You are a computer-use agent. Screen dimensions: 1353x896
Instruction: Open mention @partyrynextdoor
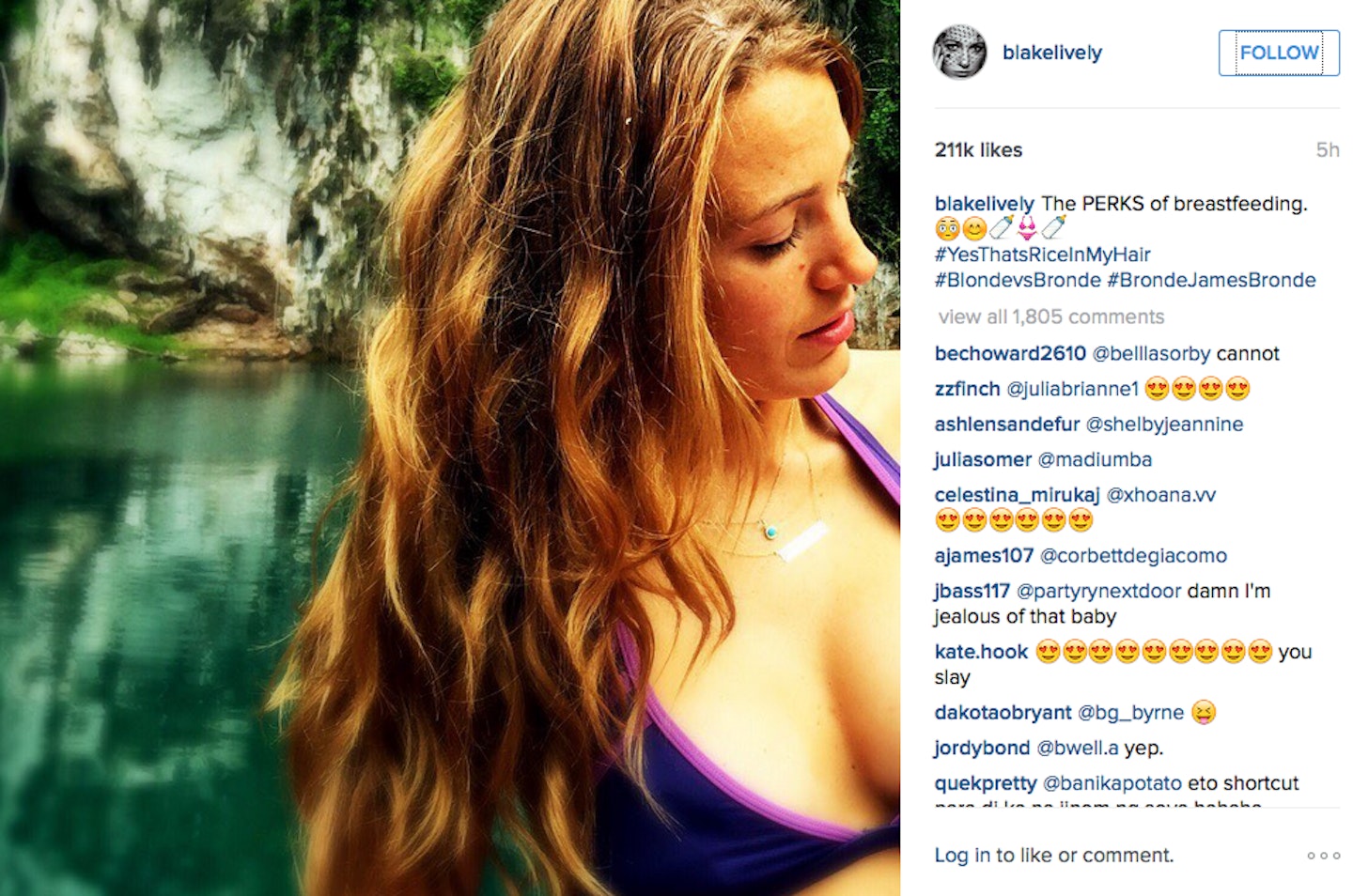[1098, 592]
